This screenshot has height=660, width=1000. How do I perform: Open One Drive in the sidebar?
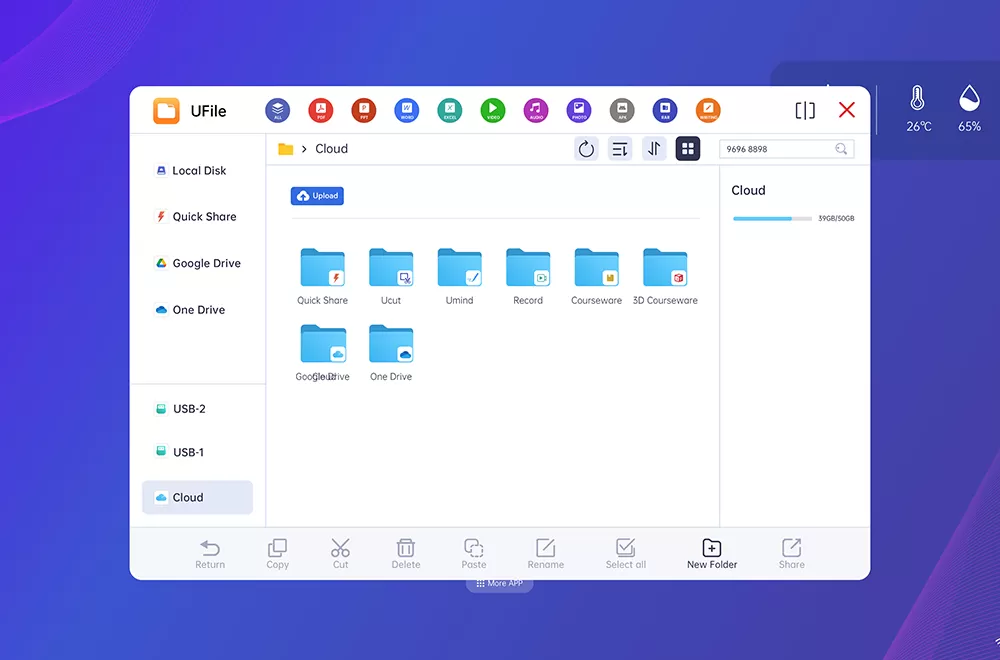pos(191,310)
